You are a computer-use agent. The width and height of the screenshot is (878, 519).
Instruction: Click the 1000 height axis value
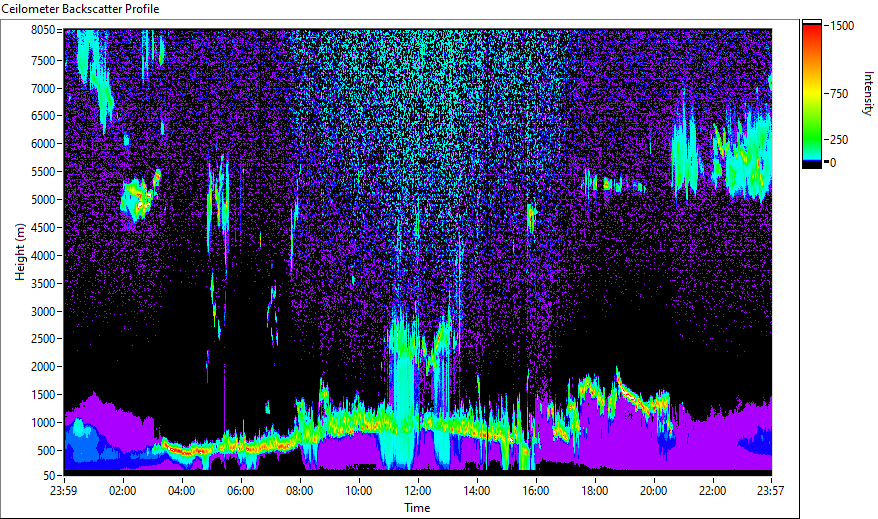(x=43, y=423)
